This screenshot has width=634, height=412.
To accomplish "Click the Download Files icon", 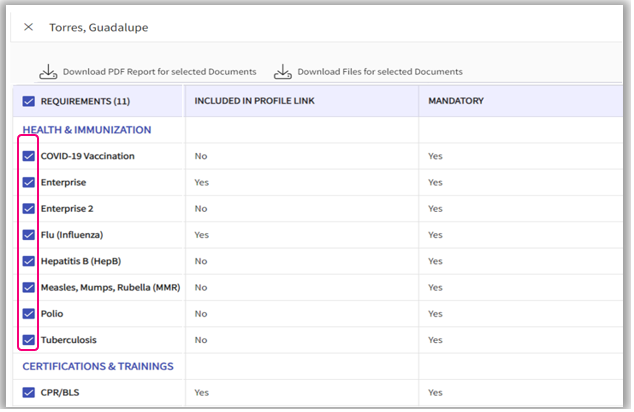I will pyautogui.click(x=283, y=71).
